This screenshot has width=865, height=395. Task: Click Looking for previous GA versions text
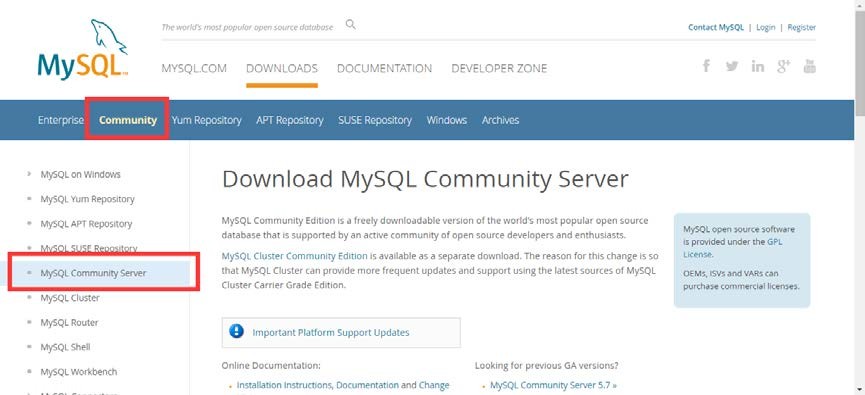(547, 366)
